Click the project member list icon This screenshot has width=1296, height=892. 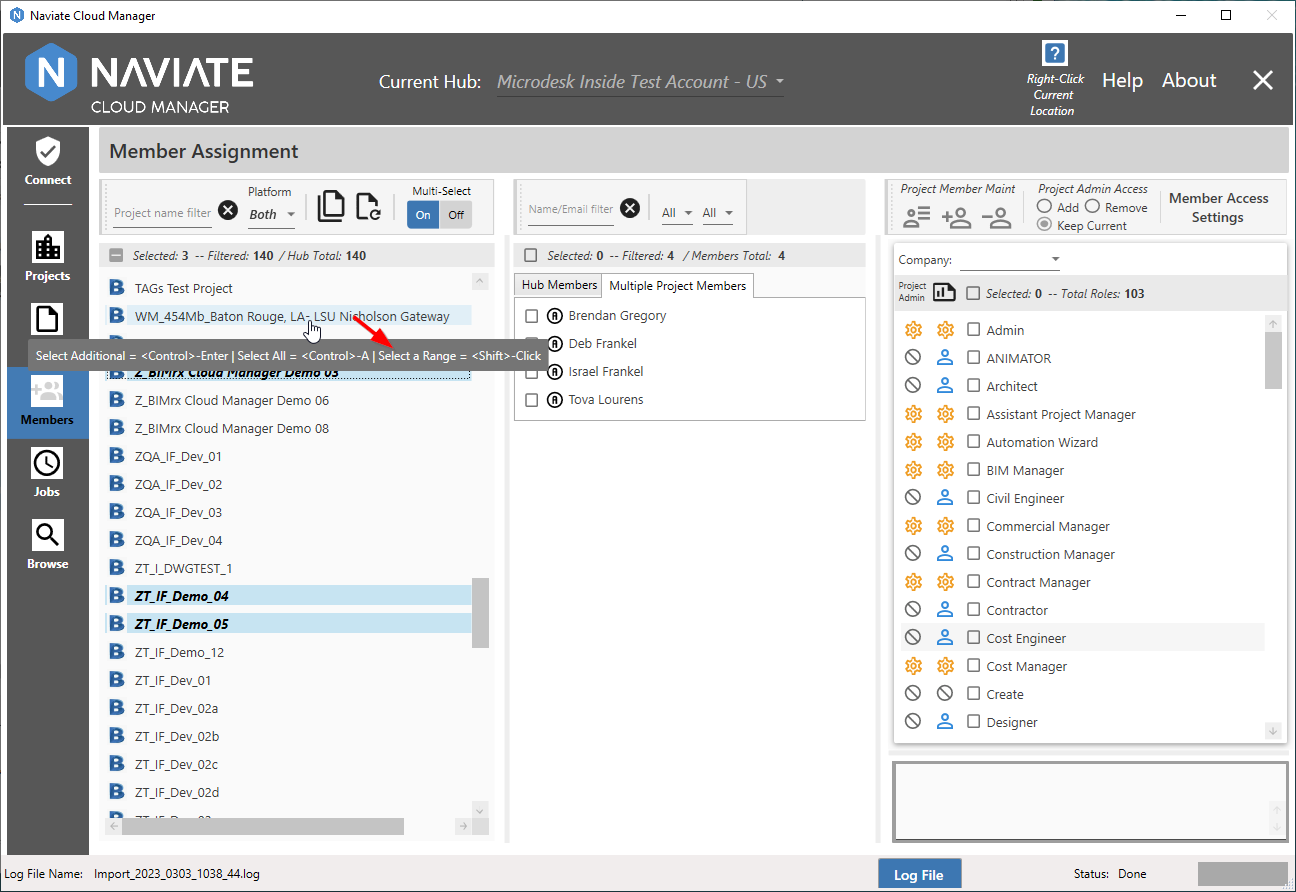(917, 217)
